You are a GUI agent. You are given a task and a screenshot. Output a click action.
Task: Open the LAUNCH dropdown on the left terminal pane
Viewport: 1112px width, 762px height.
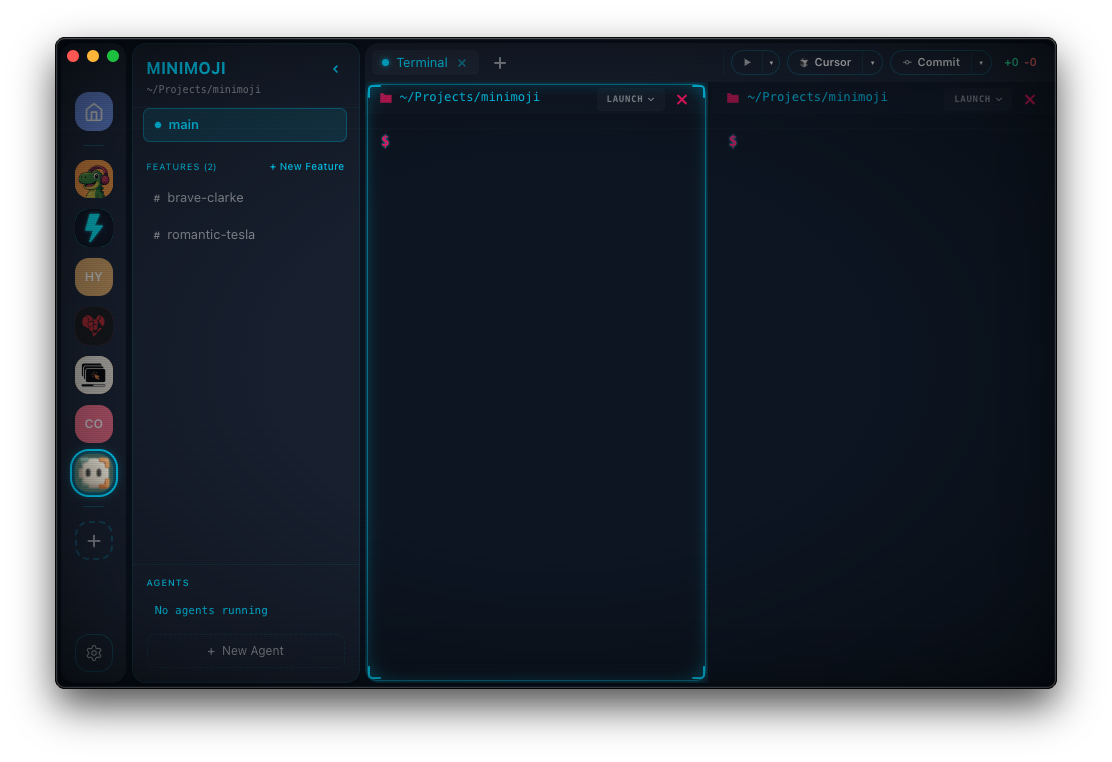(629, 98)
